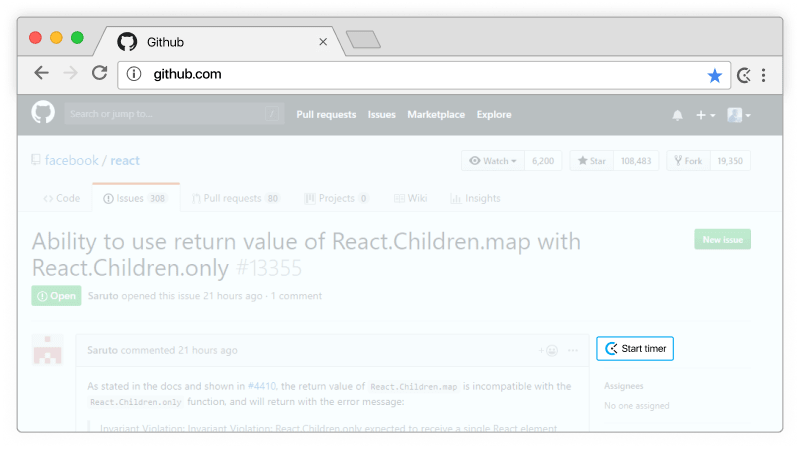Viewport: 800px width, 449px height.
Task: Click the green New issue button
Action: [x=722, y=239]
